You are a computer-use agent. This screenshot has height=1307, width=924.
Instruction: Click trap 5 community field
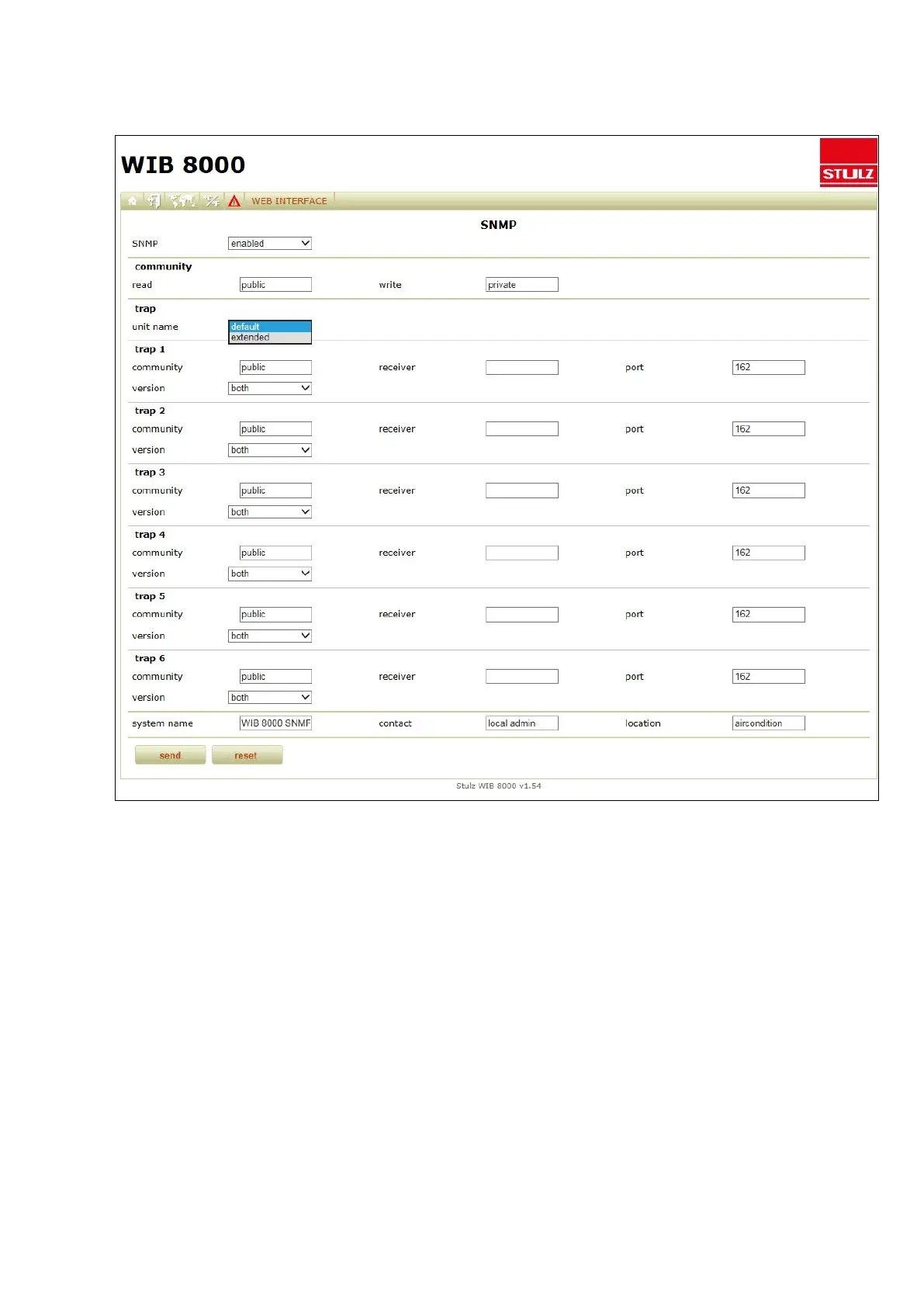pyautogui.click(x=275, y=615)
